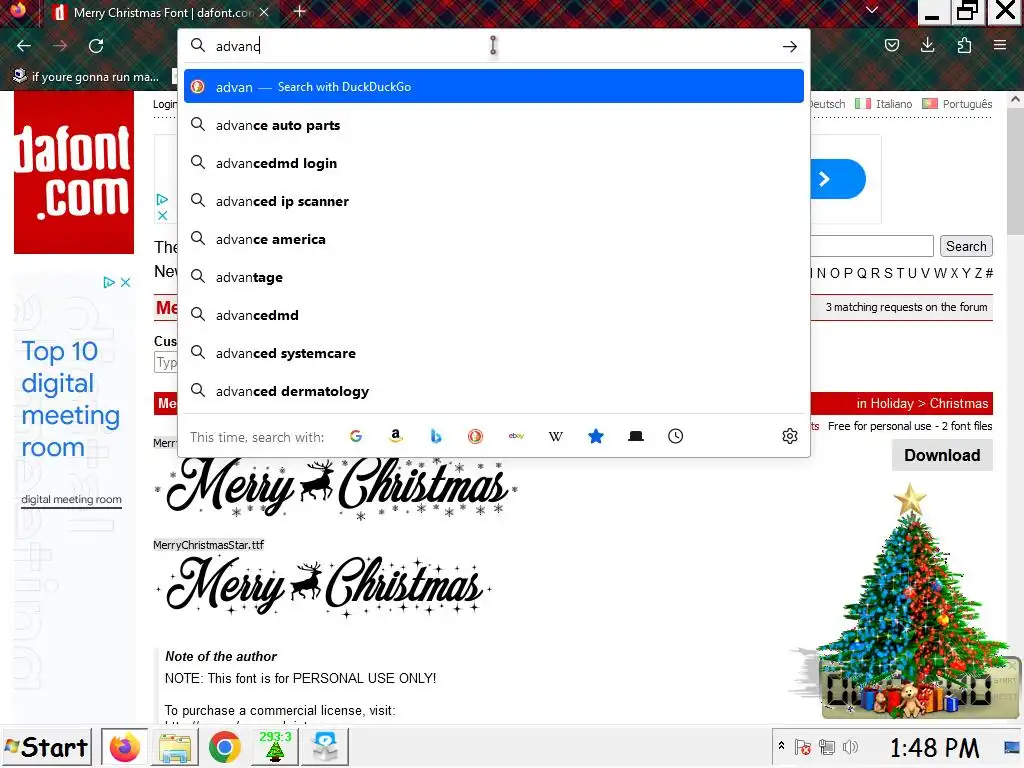This screenshot has width=1024, height=768.
Task: Click the blue ad arrow button
Action: [838, 179]
